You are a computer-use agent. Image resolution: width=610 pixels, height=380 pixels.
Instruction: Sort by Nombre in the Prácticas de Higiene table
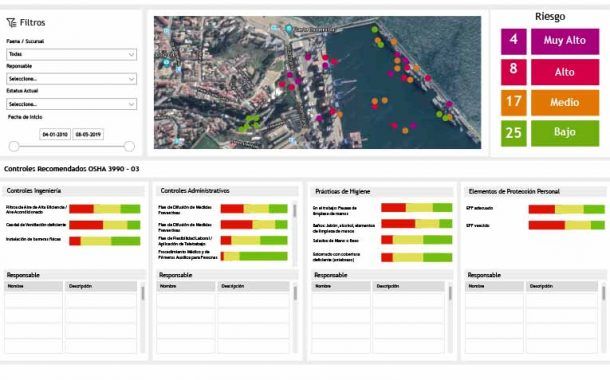pos(341,286)
